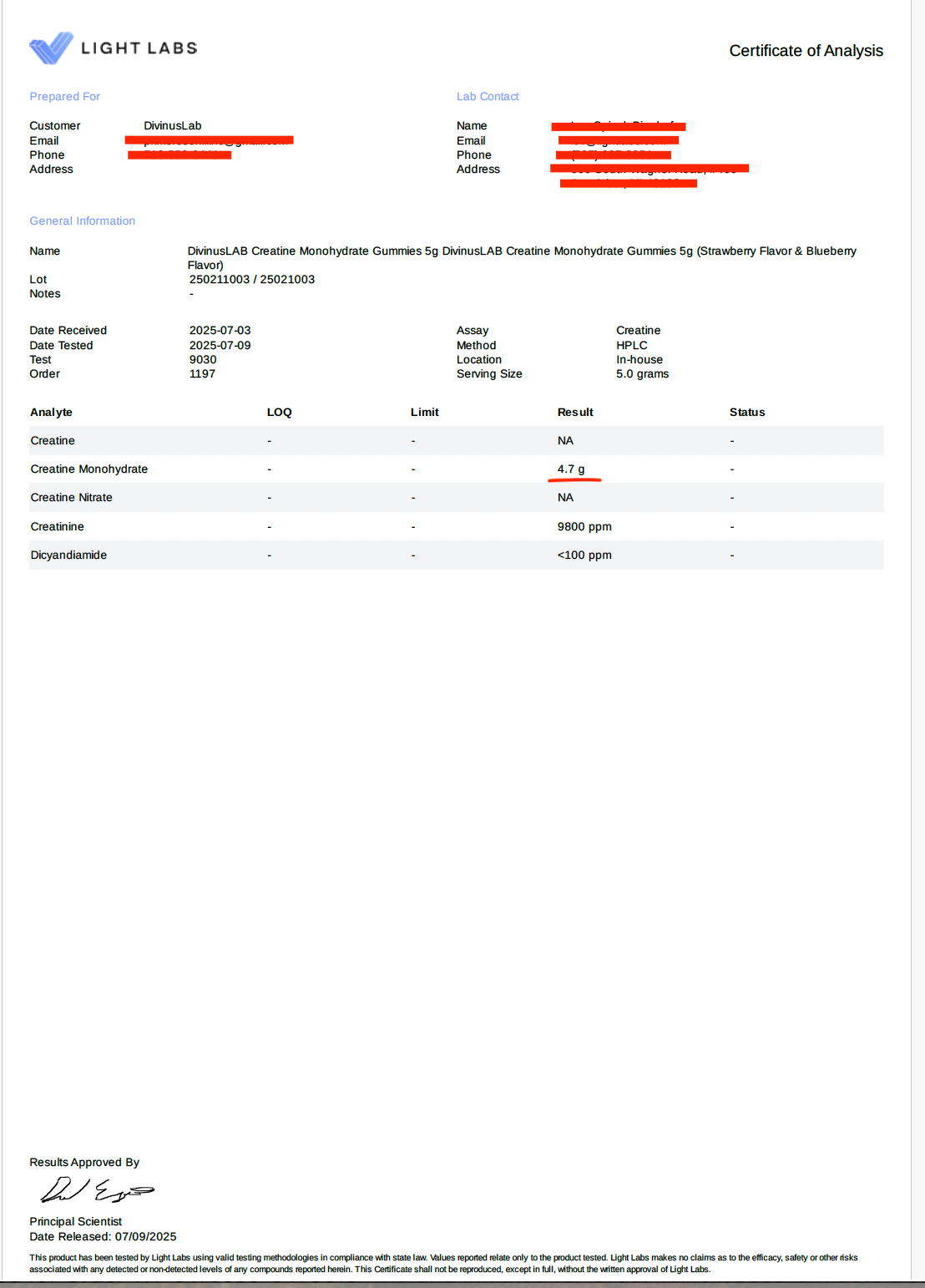The image size is (925, 1288).
Task: Click the "Result" column header
Action: pyautogui.click(x=574, y=413)
